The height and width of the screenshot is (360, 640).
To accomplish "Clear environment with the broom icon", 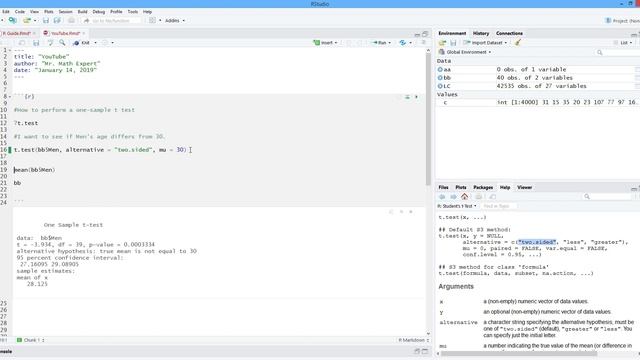I will (x=518, y=42).
